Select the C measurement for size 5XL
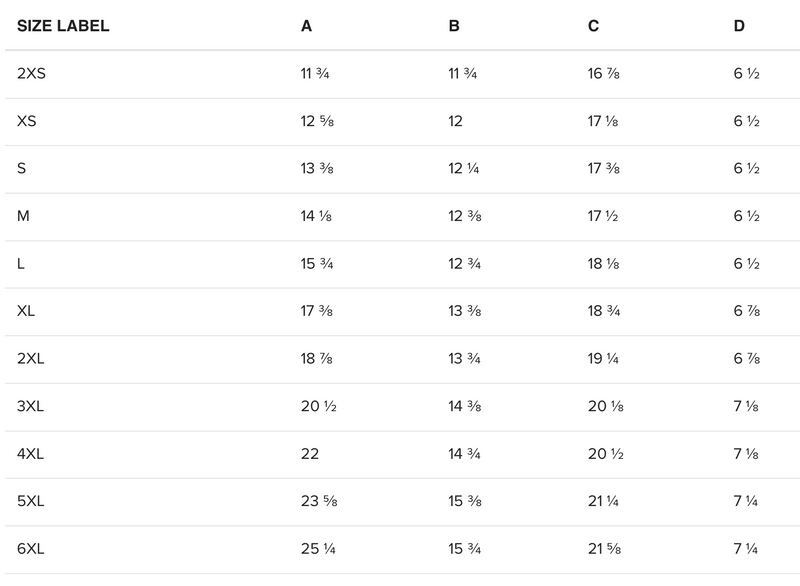This screenshot has width=800, height=586. [604, 501]
